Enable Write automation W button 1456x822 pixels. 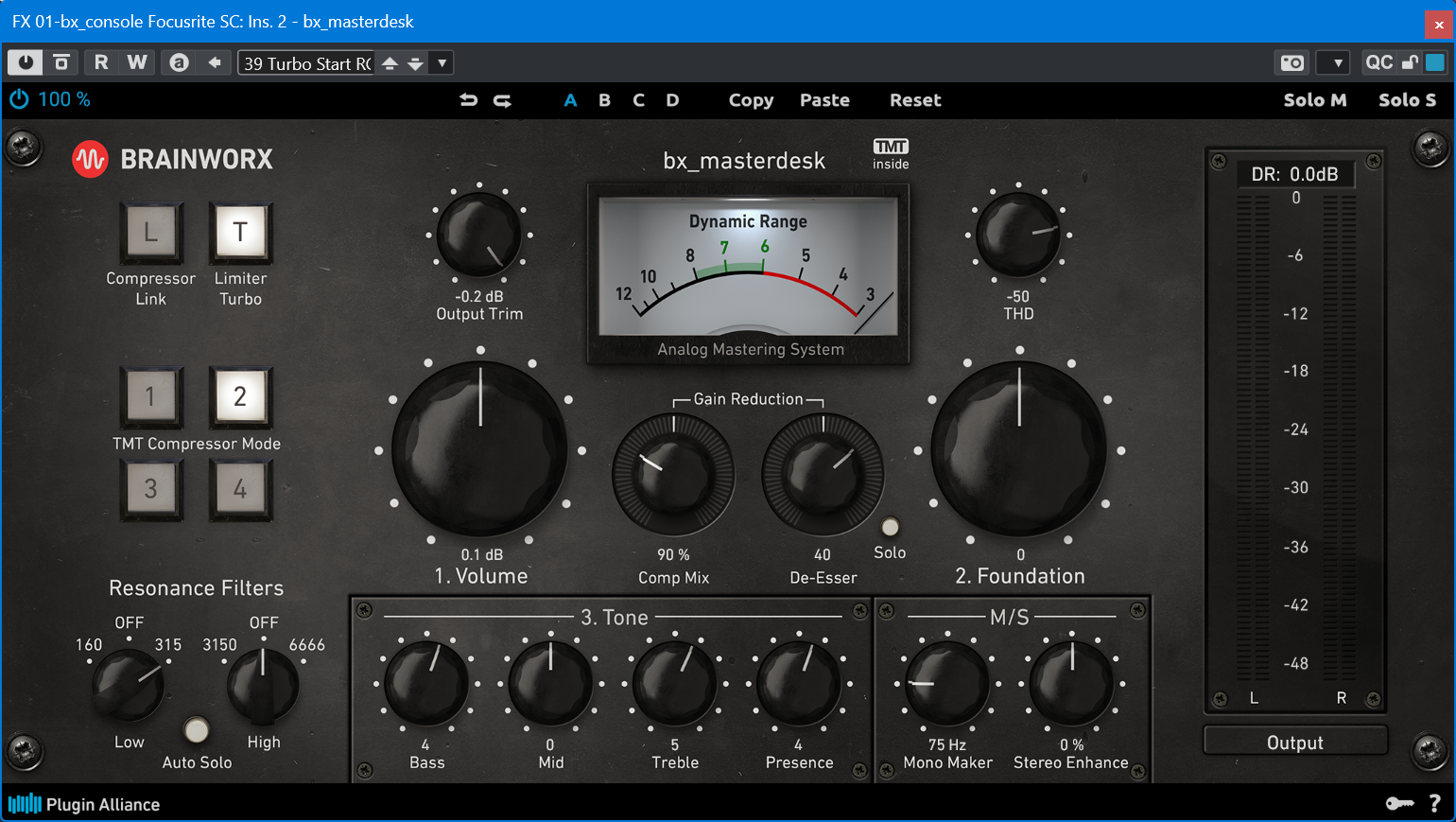(x=137, y=62)
